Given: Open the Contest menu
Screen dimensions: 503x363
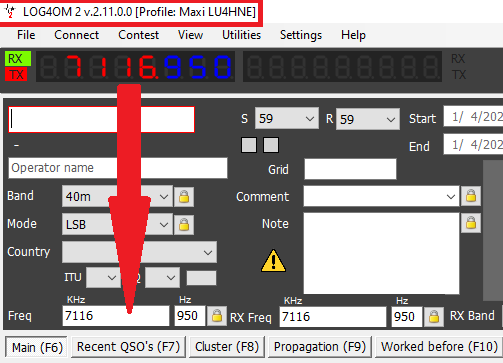Looking at the screenshot, I should point(138,35).
